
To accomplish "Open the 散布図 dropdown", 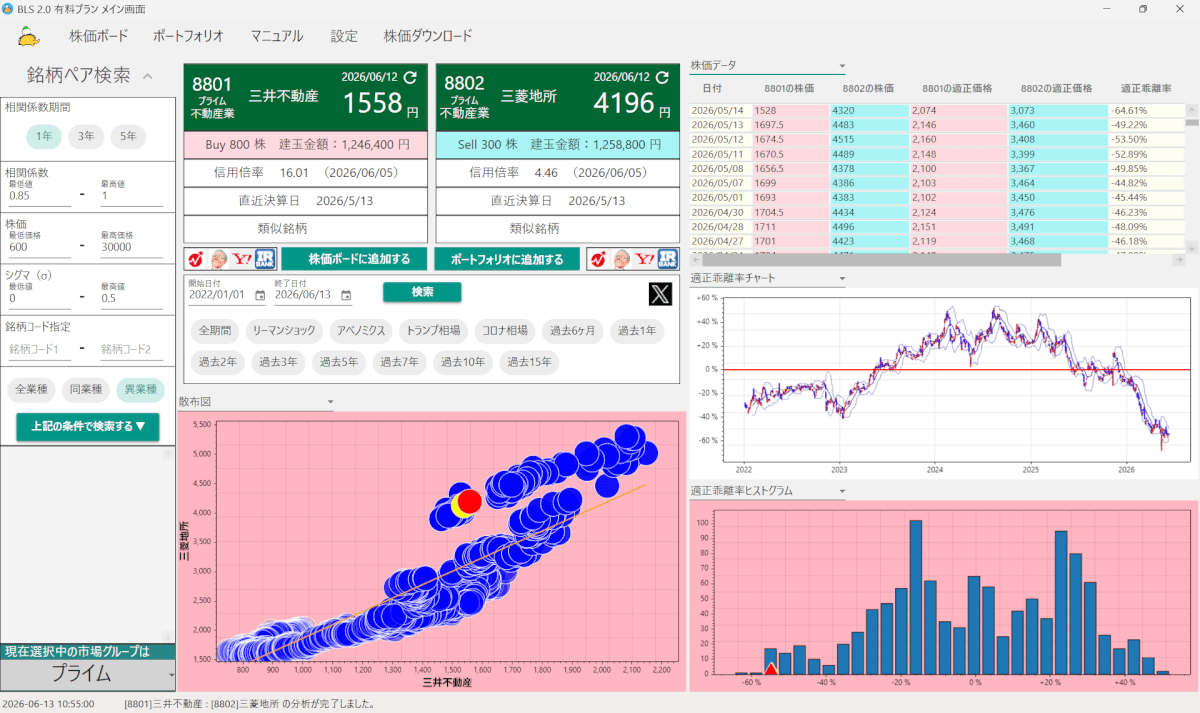I will [x=256, y=402].
